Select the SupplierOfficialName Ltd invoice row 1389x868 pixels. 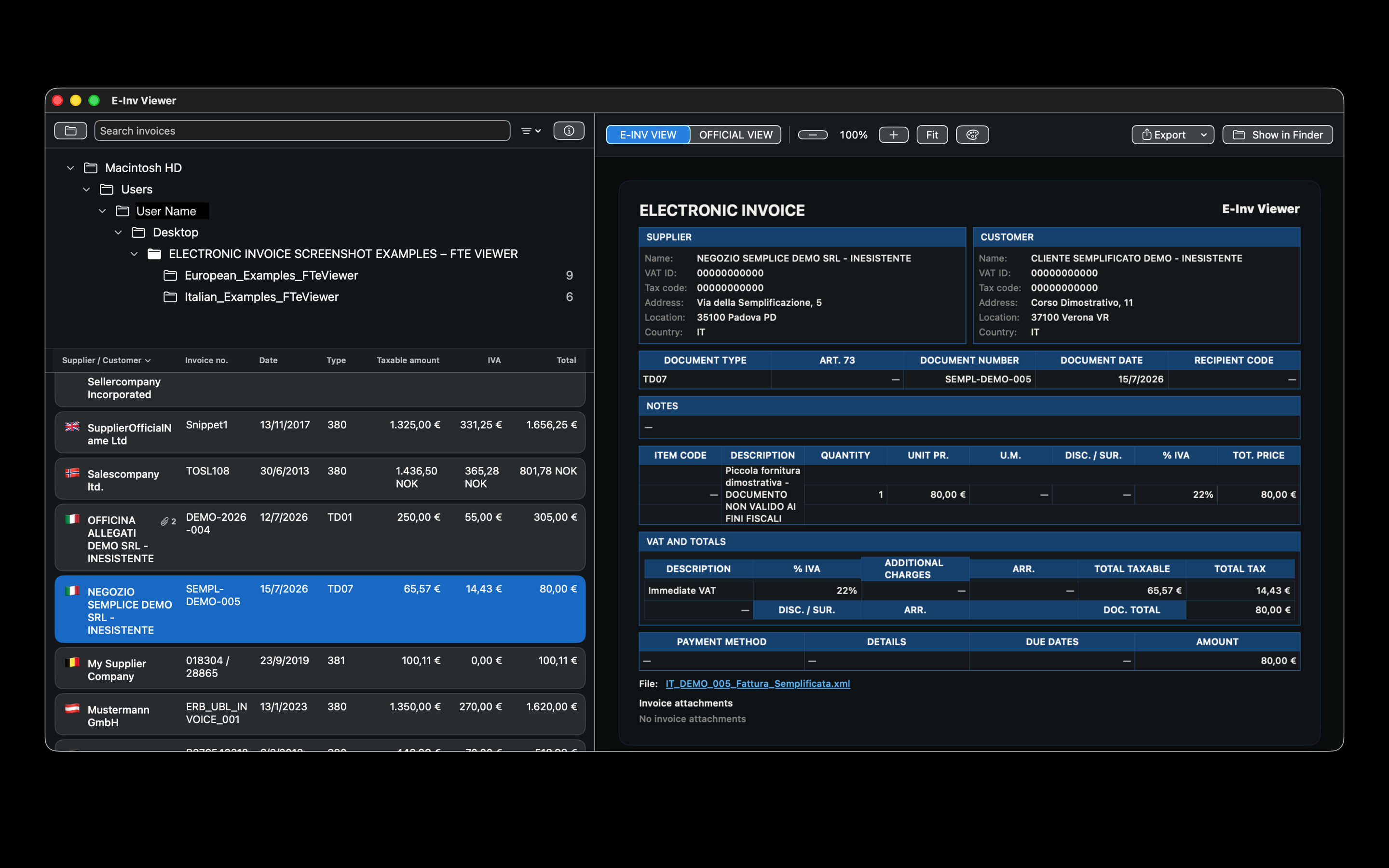pos(320,433)
